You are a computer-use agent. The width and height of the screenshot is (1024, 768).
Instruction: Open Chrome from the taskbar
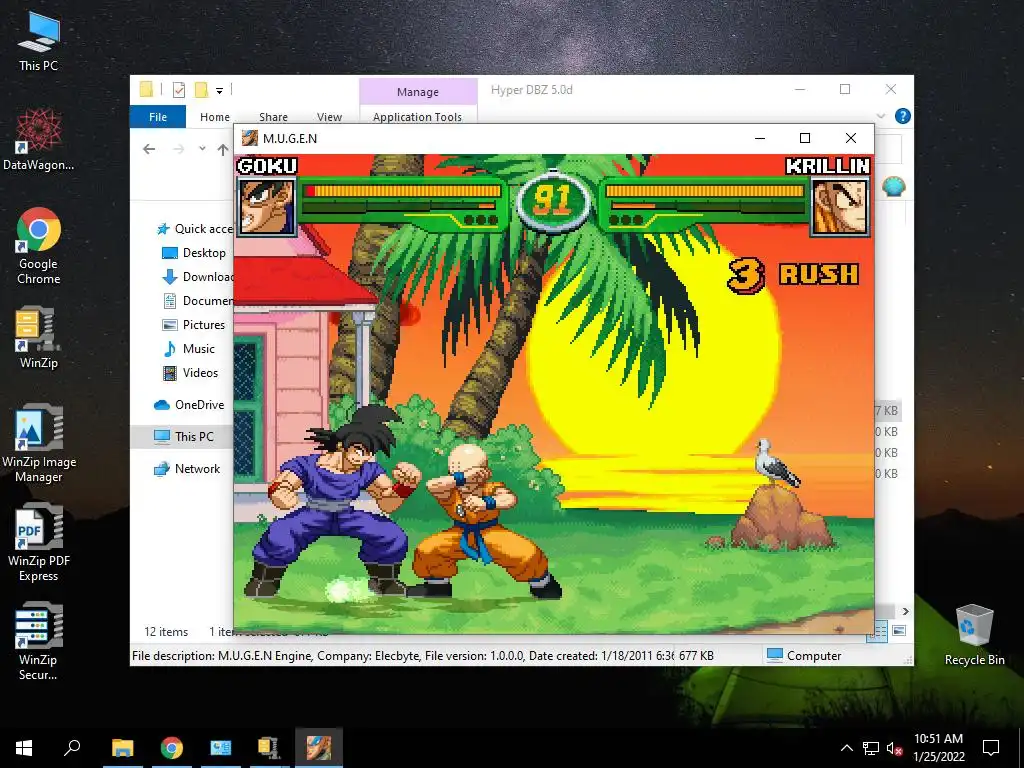coord(172,748)
